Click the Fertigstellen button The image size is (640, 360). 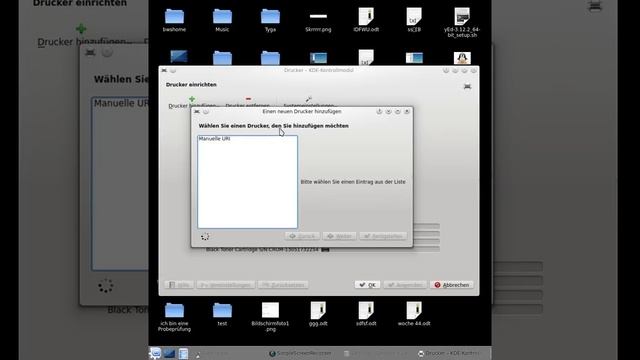click(383, 236)
